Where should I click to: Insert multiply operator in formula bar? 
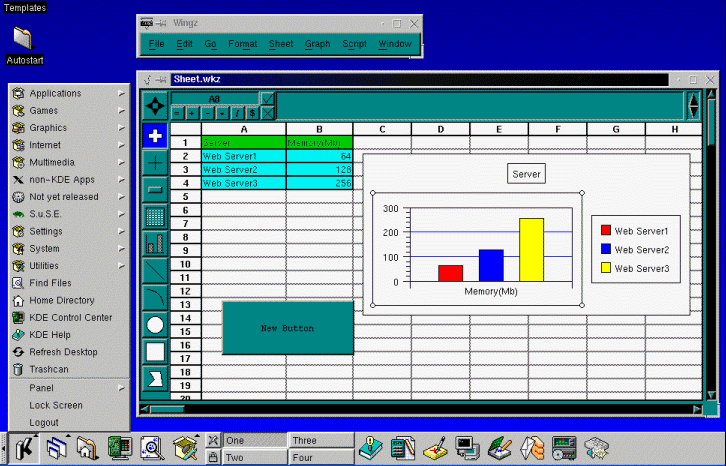pos(222,113)
